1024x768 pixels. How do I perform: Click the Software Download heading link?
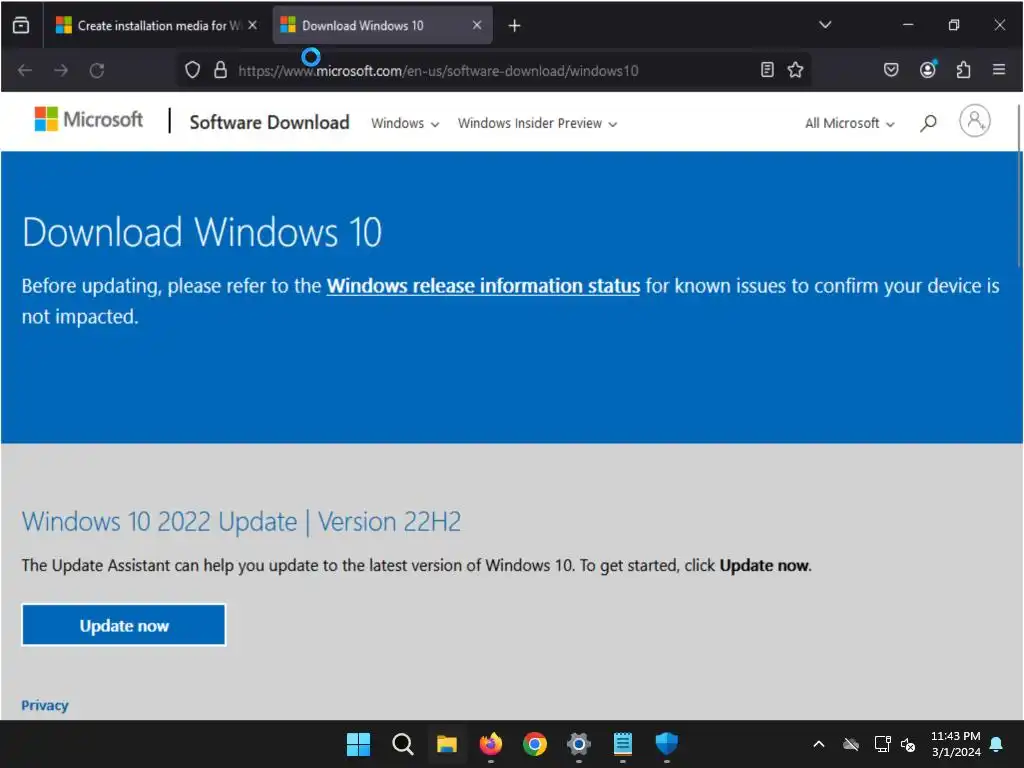click(269, 122)
